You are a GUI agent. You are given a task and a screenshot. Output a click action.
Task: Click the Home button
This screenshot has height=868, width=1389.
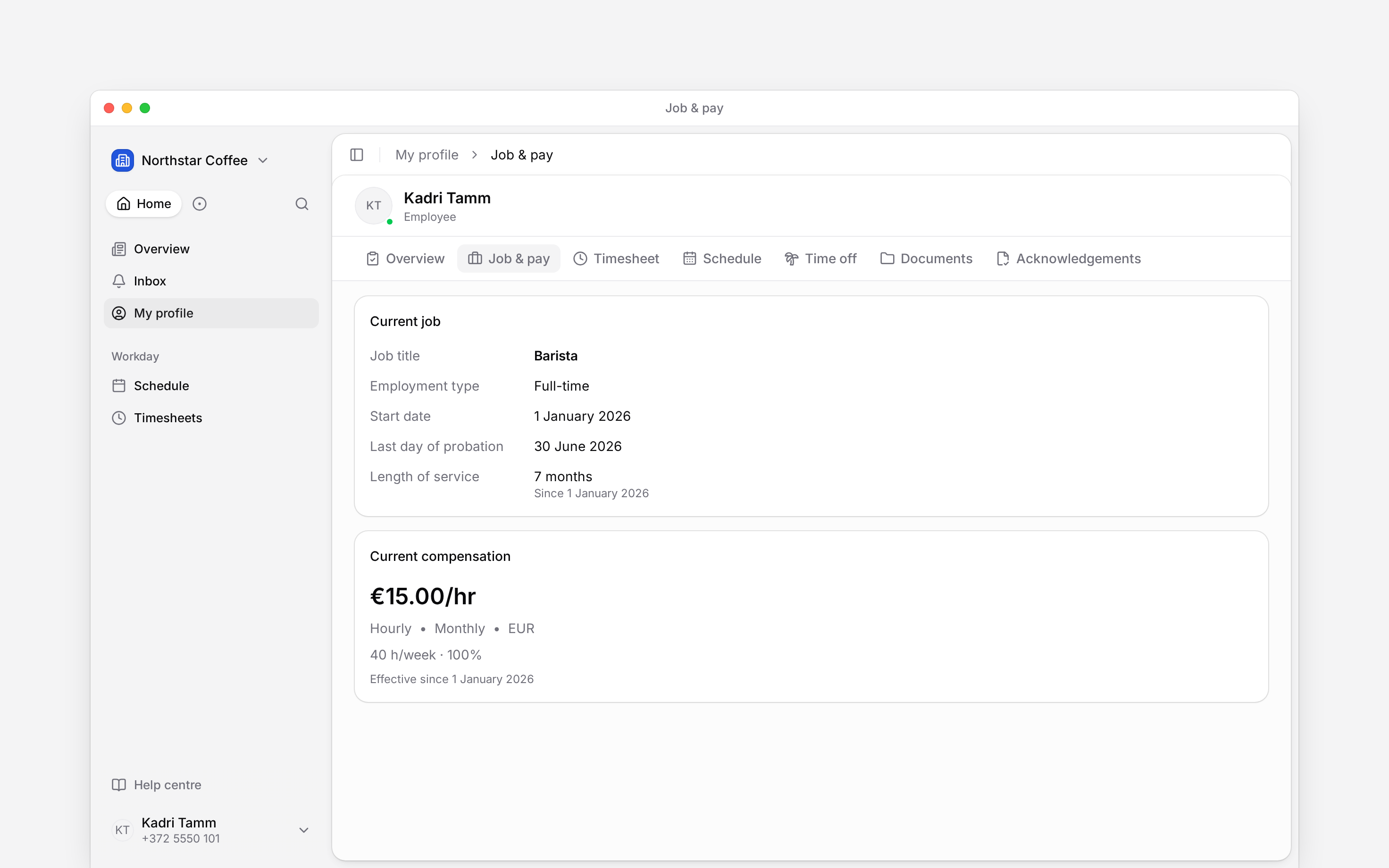point(143,204)
